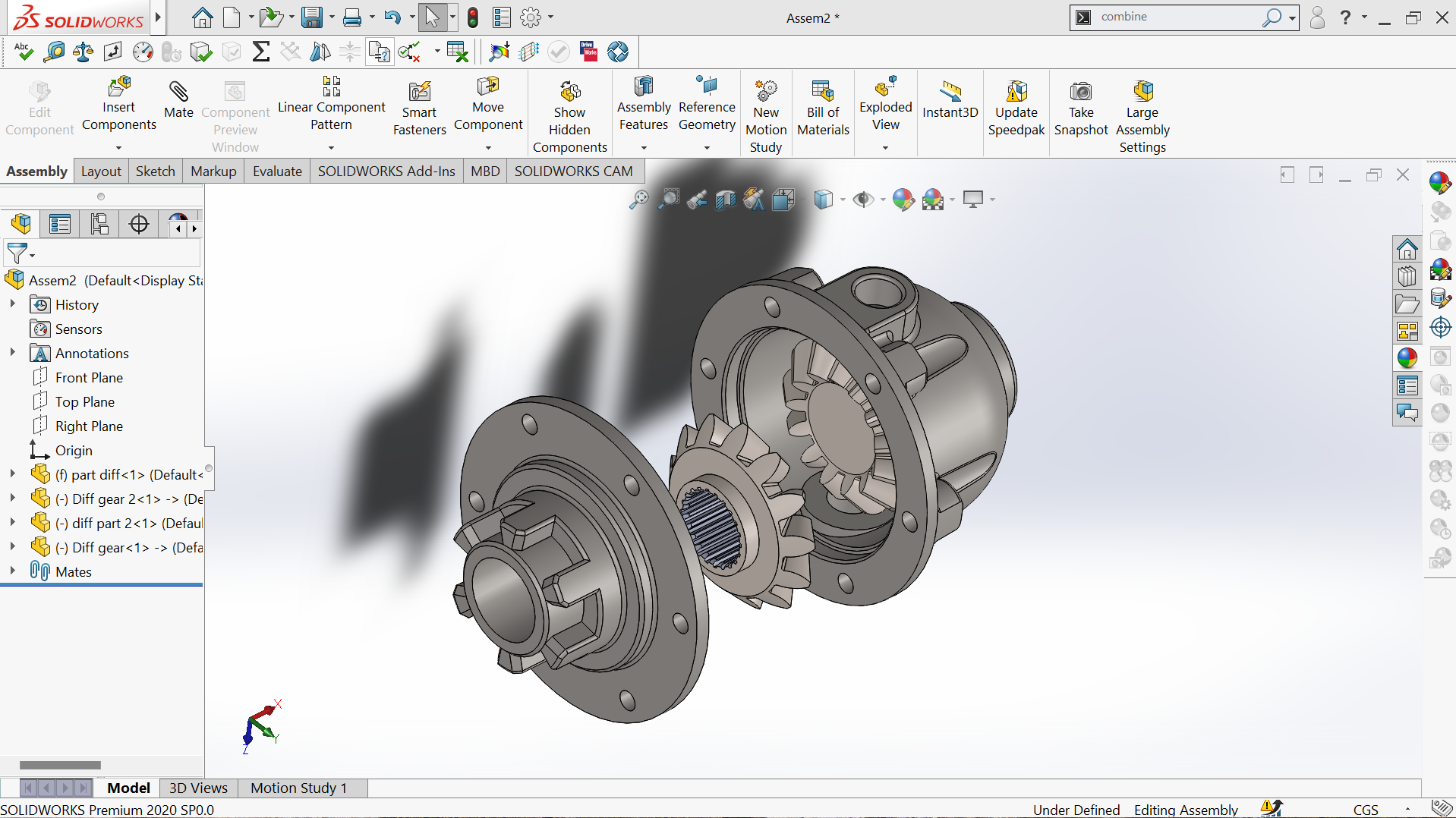Click the Instant3D icon

click(x=950, y=93)
